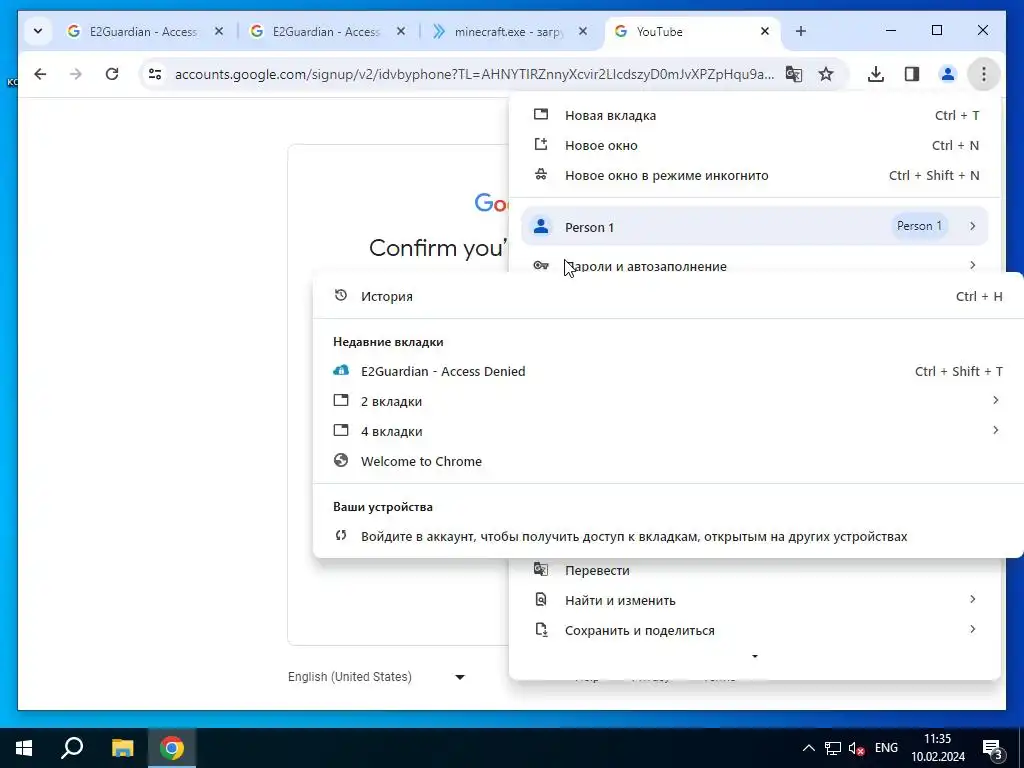Expand Найти и изменить submenu chevron
The height and width of the screenshot is (768, 1024).
tap(972, 599)
